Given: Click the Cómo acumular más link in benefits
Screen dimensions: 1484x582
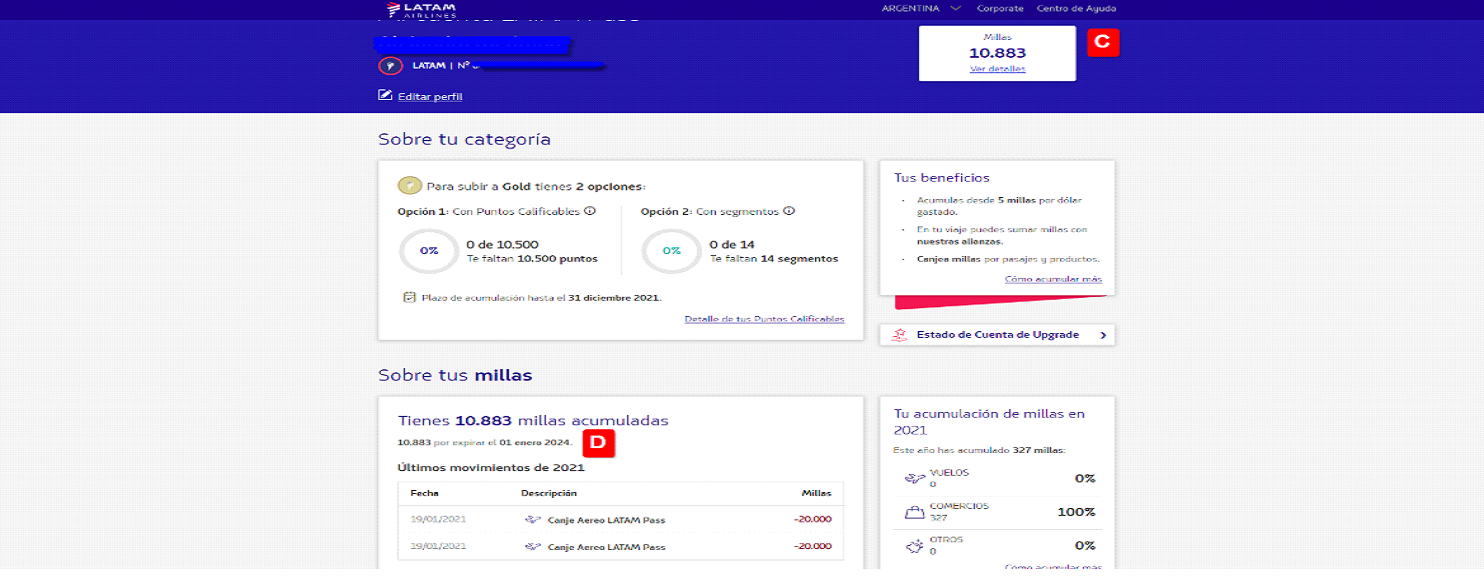Looking at the screenshot, I should point(1053,279).
